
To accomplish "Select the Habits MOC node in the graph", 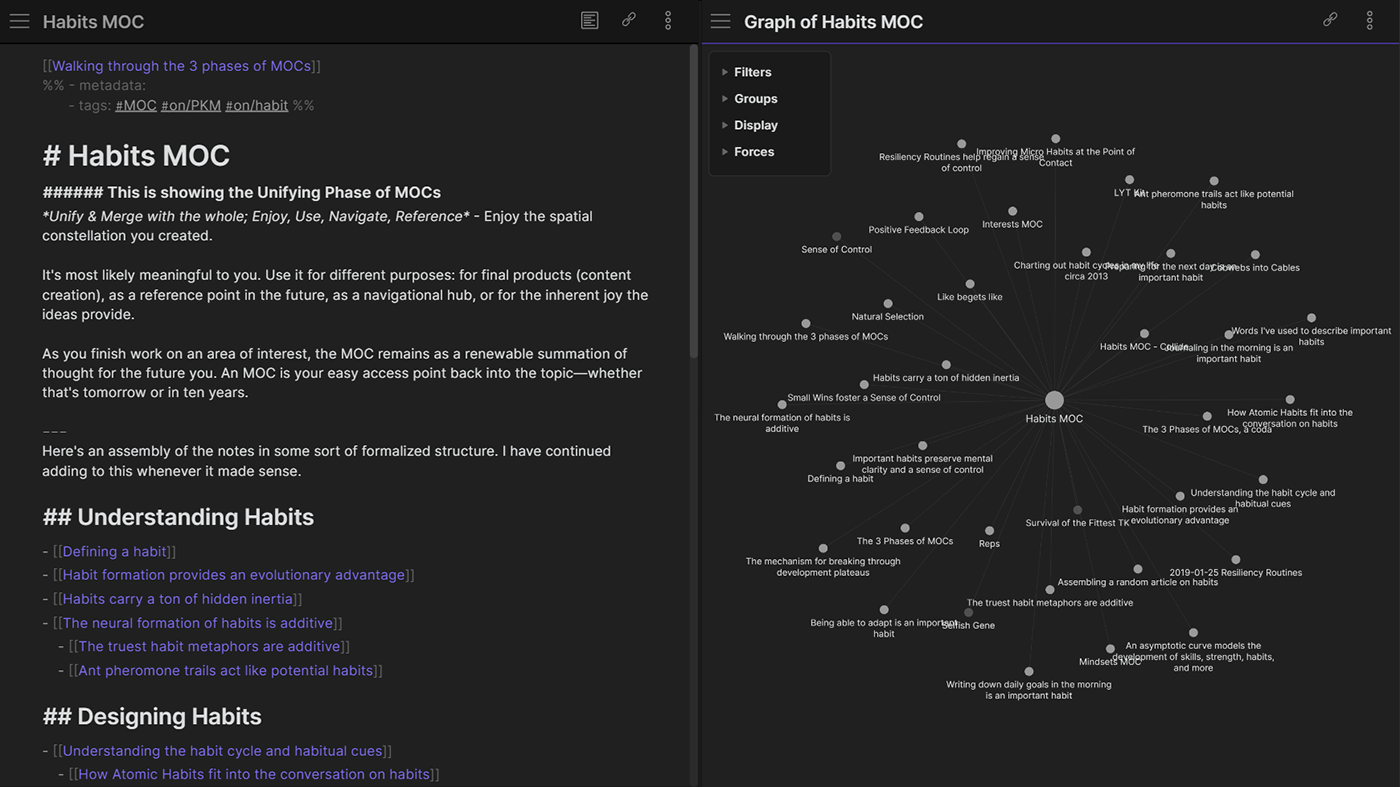I will pos(1054,399).
